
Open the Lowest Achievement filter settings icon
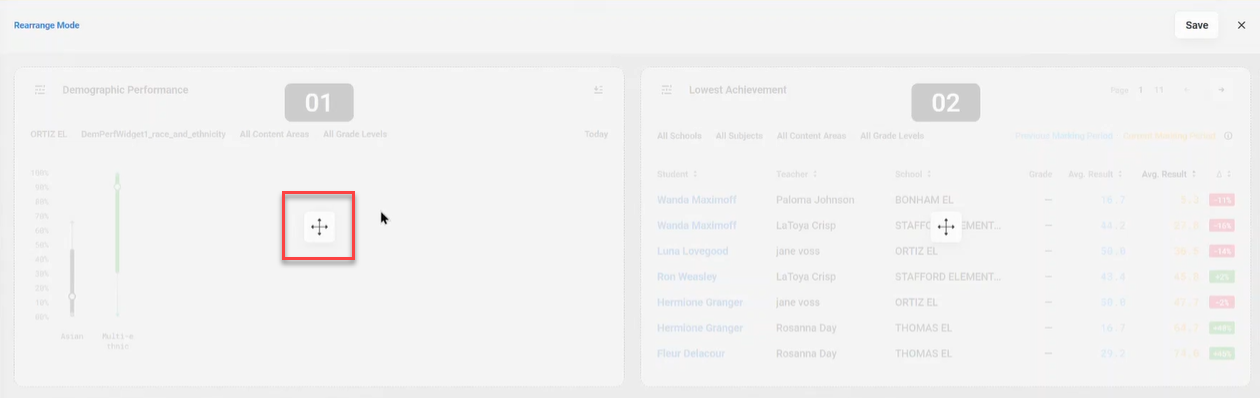point(667,90)
